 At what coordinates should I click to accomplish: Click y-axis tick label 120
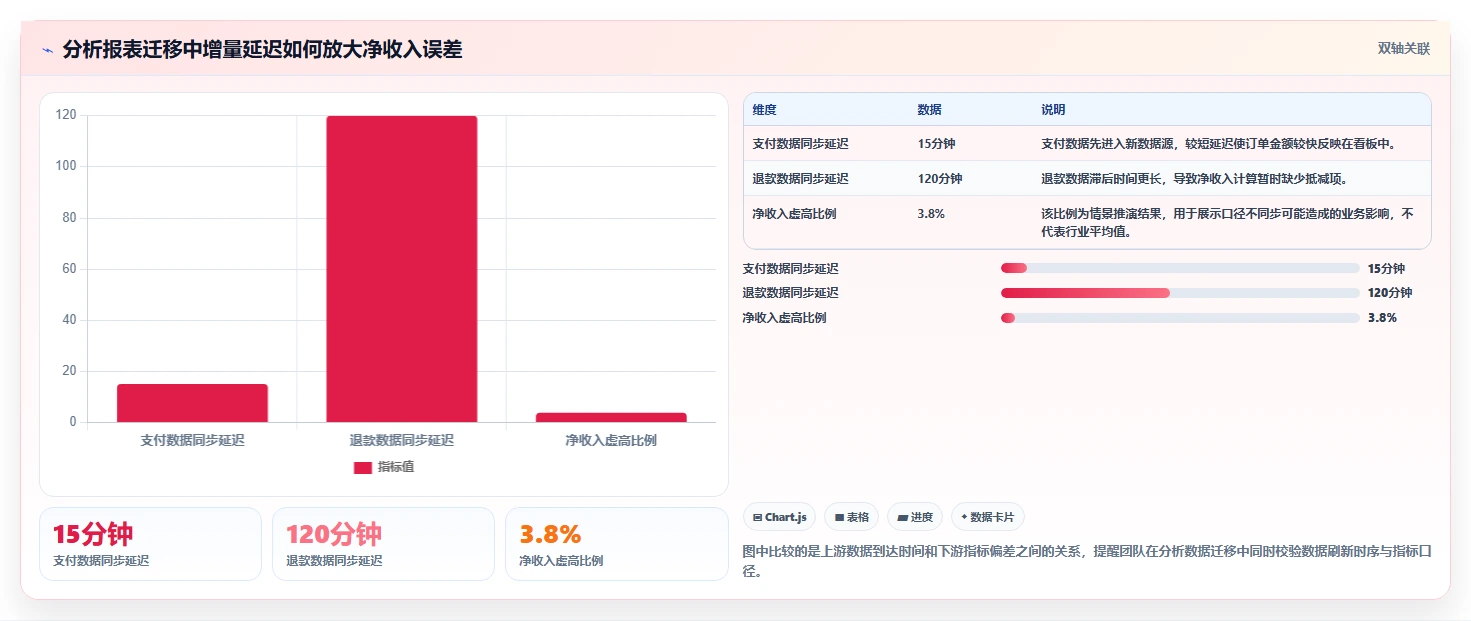point(66,115)
